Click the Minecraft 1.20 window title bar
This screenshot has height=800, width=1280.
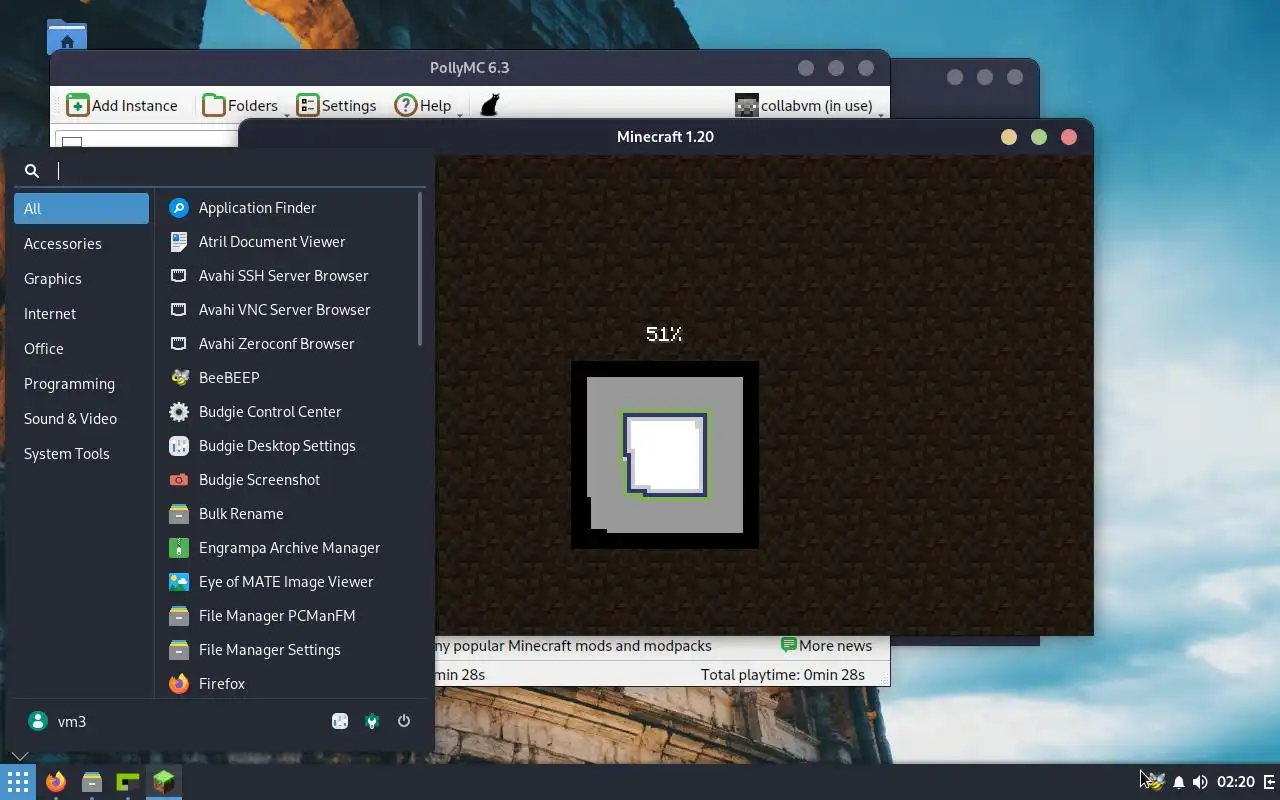click(x=665, y=137)
